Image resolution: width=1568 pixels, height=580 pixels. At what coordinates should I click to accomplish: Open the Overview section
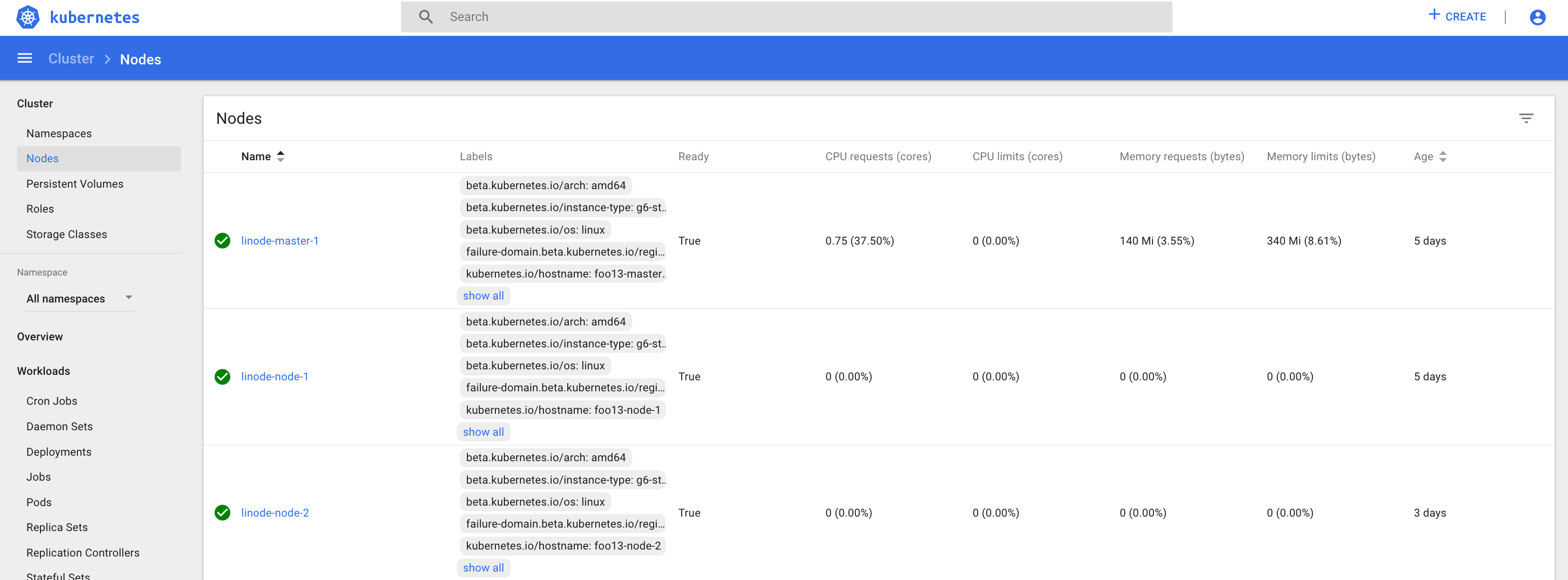[40, 336]
